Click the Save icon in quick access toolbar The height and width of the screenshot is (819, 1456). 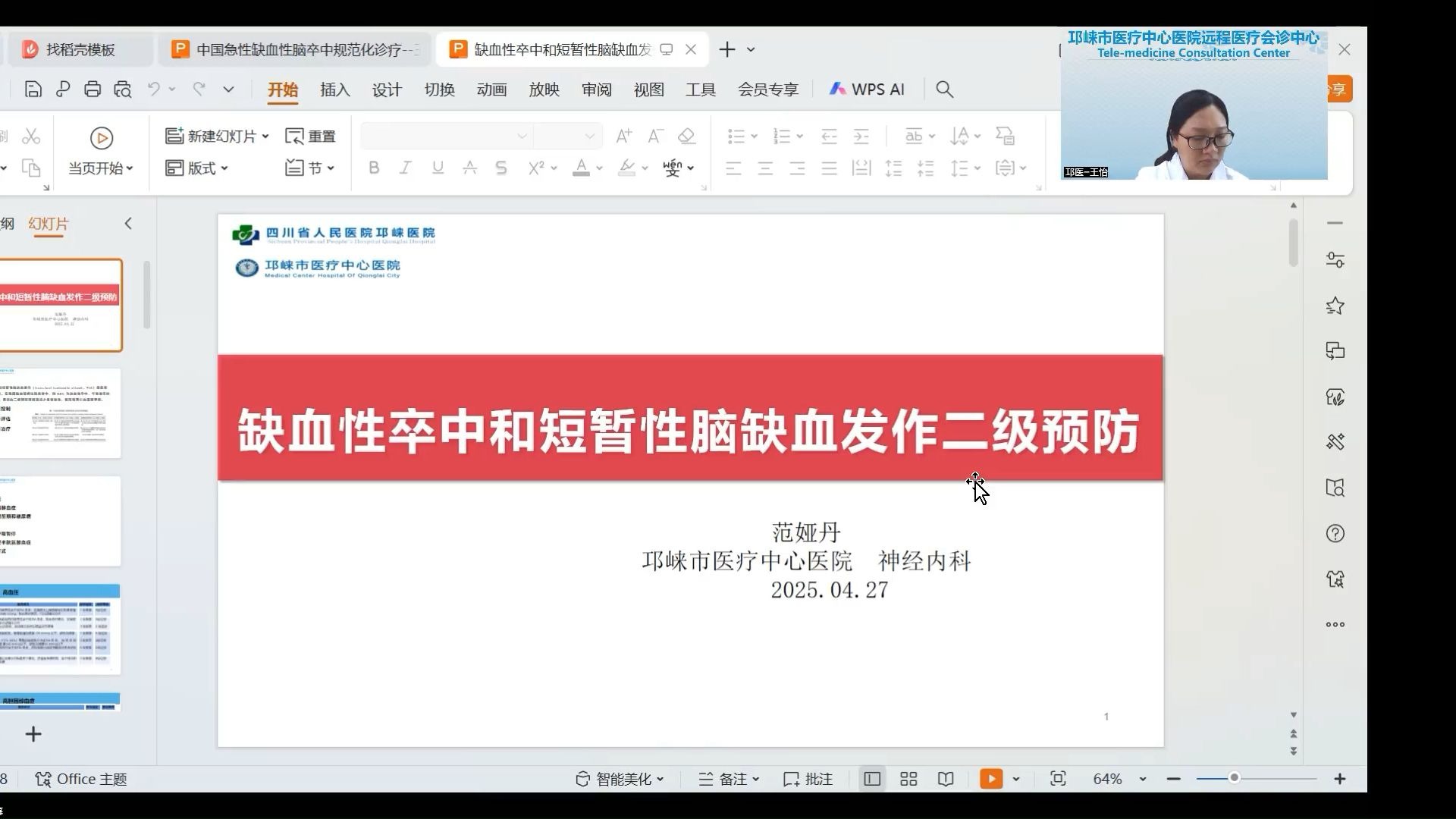[x=33, y=89]
